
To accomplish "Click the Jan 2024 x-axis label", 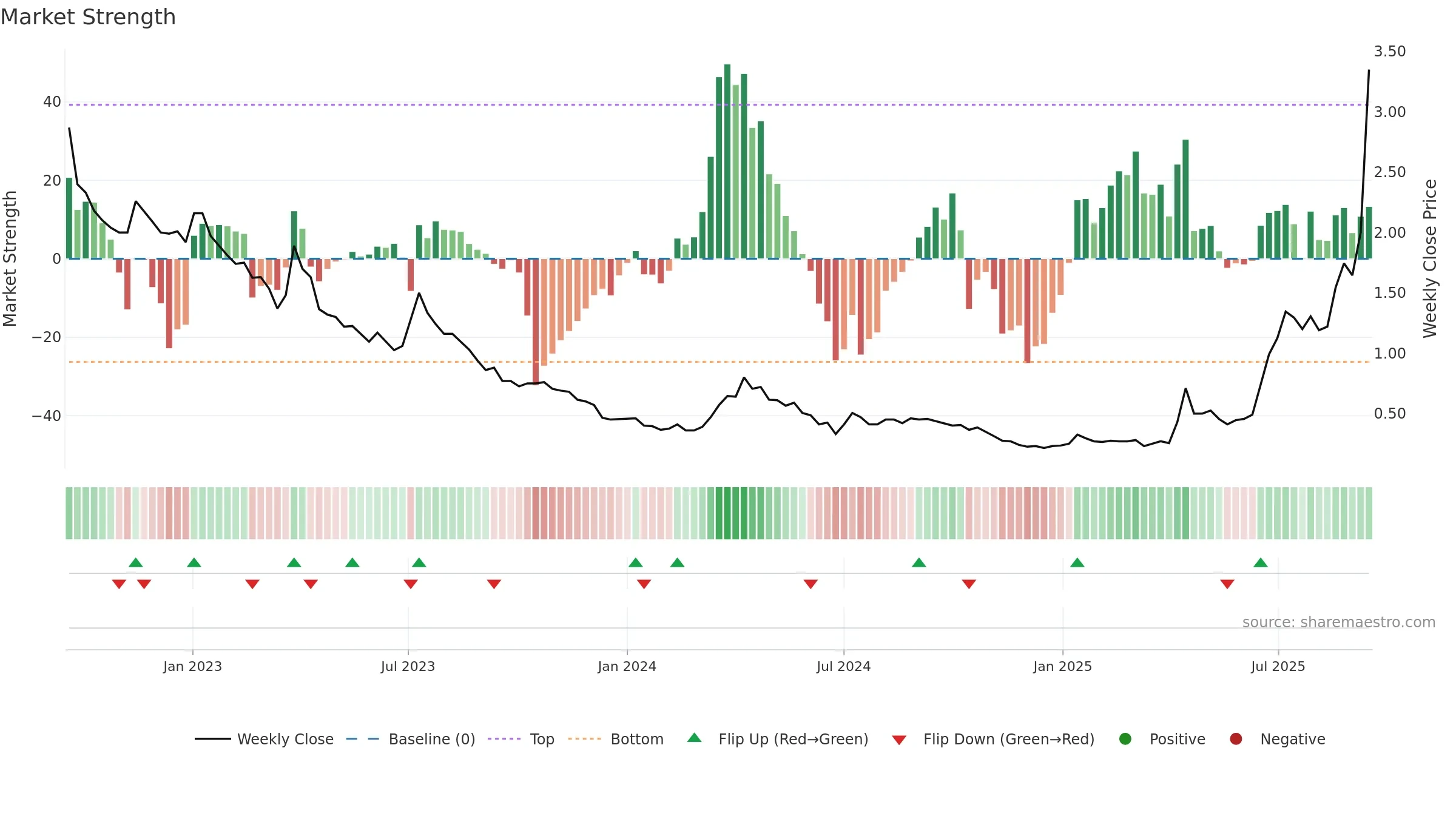I will pyautogui.click(x=627, y=666).
